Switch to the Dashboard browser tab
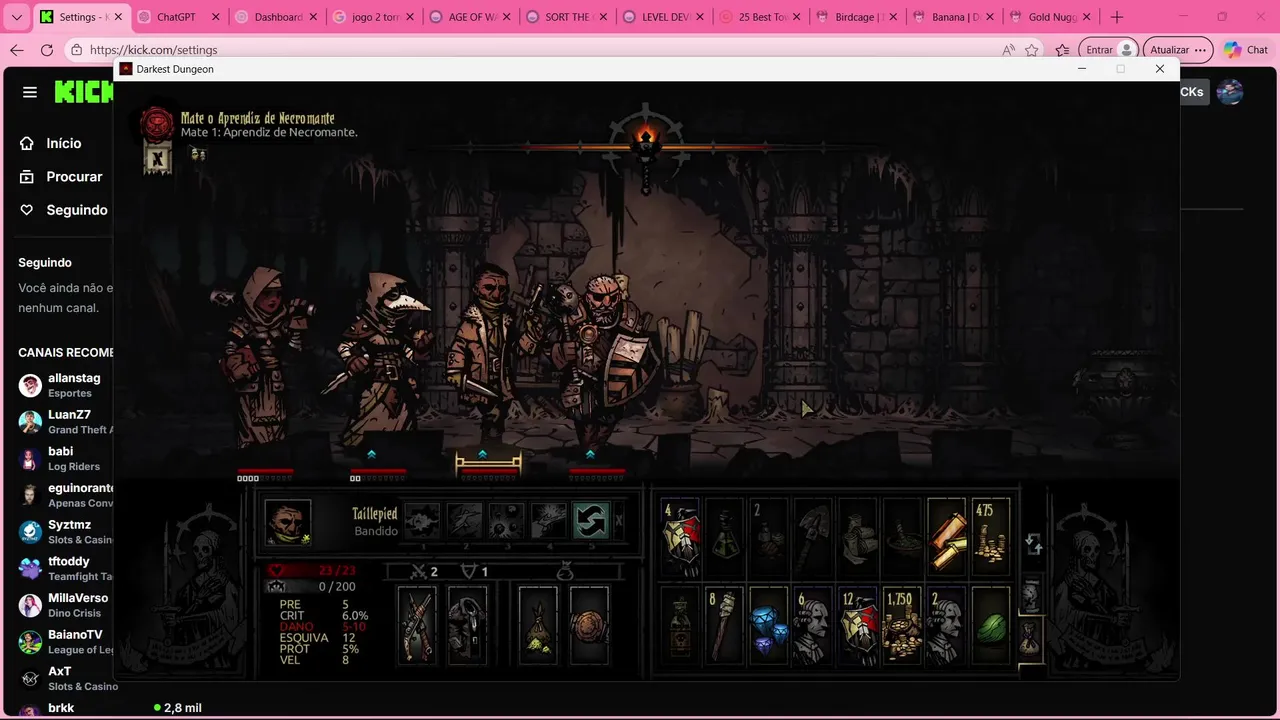This screenshot has height=720, width=1280. [276, 17]
